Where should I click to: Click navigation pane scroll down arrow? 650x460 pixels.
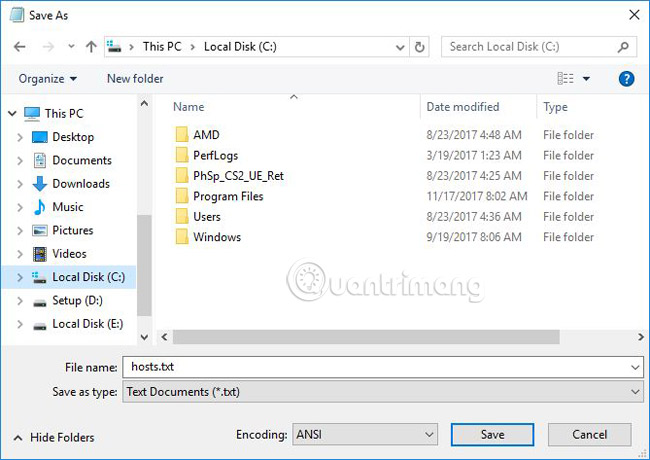pos(144,337)
